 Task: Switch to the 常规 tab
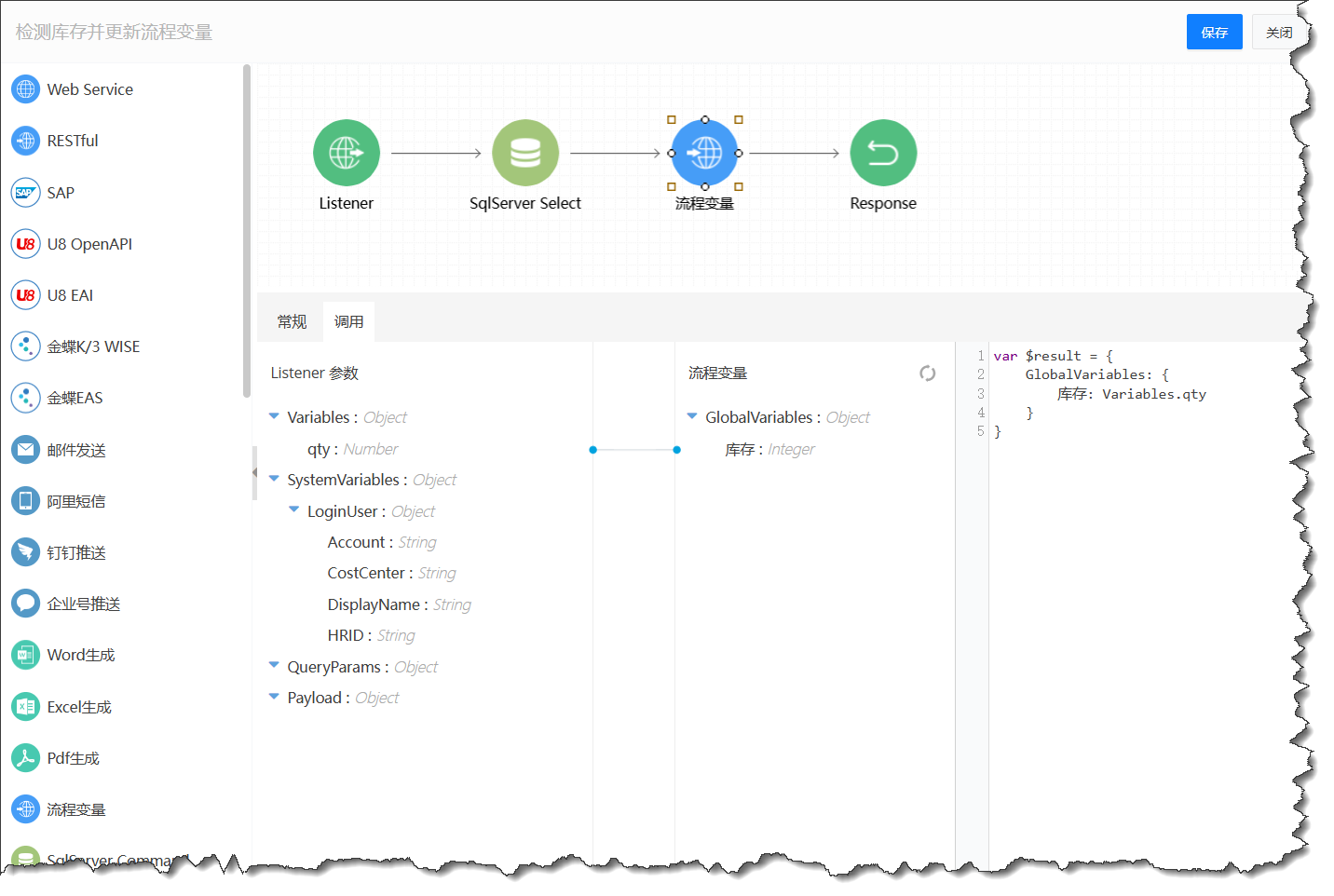292,322
